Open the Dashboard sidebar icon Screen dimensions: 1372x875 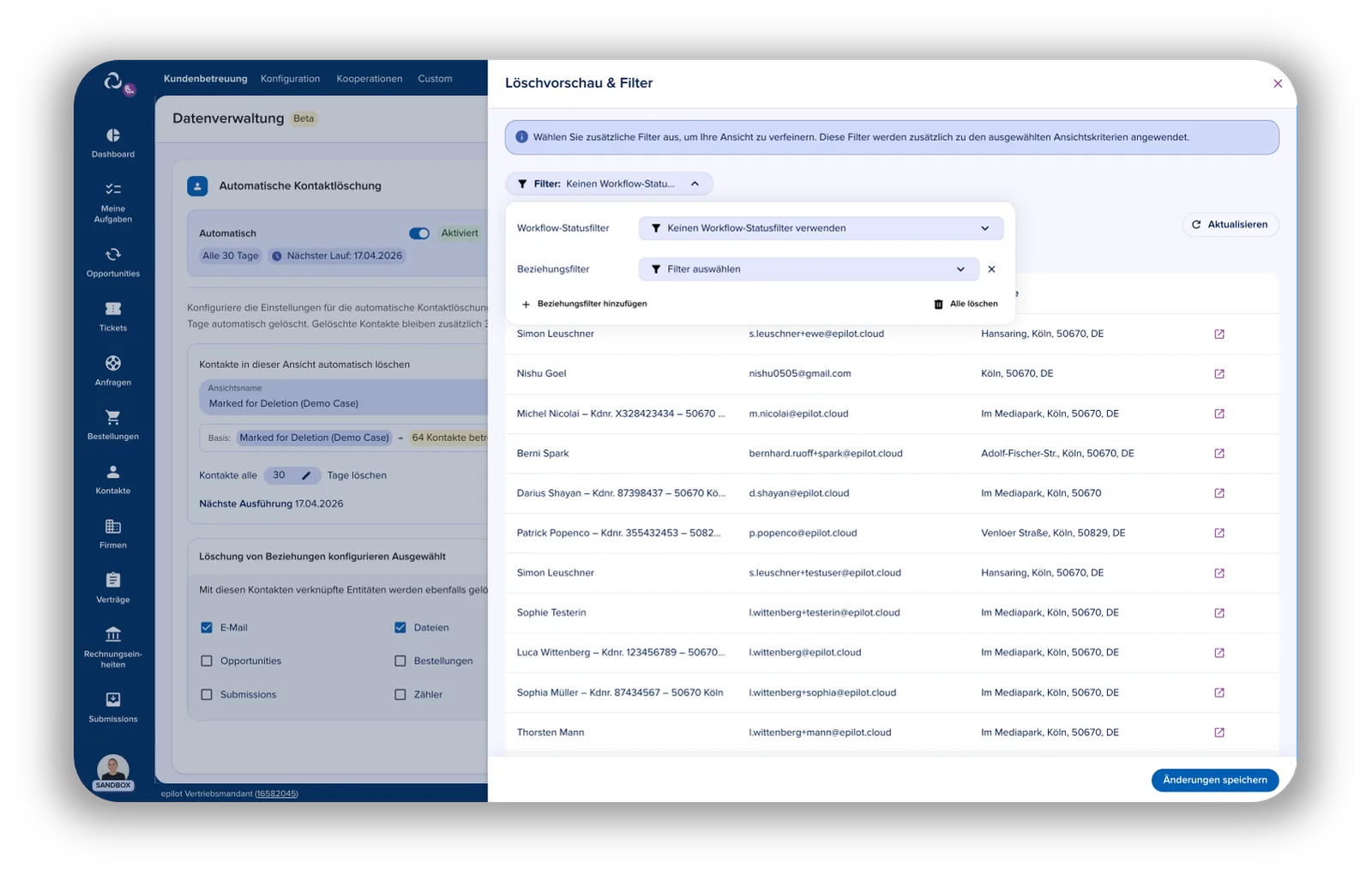pos(113,136)
